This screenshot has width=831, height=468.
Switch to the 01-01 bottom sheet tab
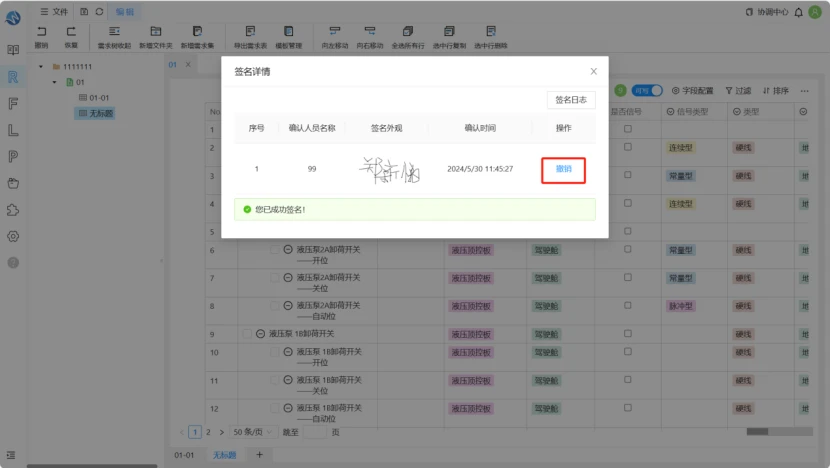point(184,455)
